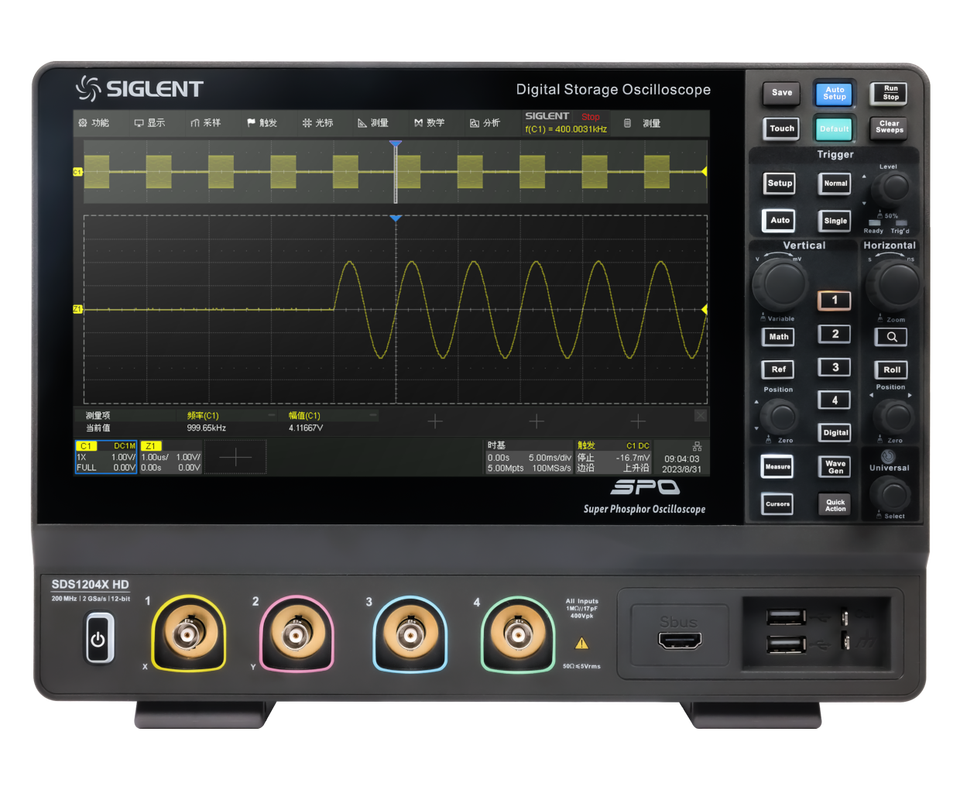The height and width of the screenshot is (790, 960).
Task: Push the teal Default button
Action: (x=834, y=129)
